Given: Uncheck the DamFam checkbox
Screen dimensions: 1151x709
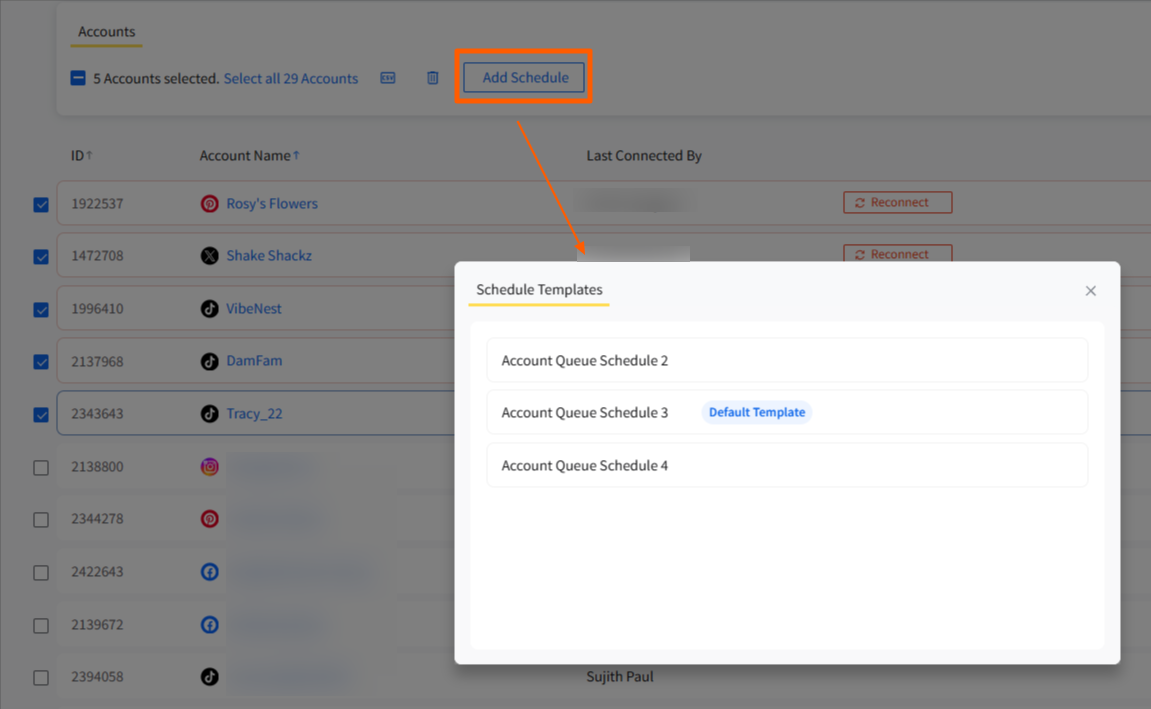Looking at the screenshot, I should tap(41, 362).
